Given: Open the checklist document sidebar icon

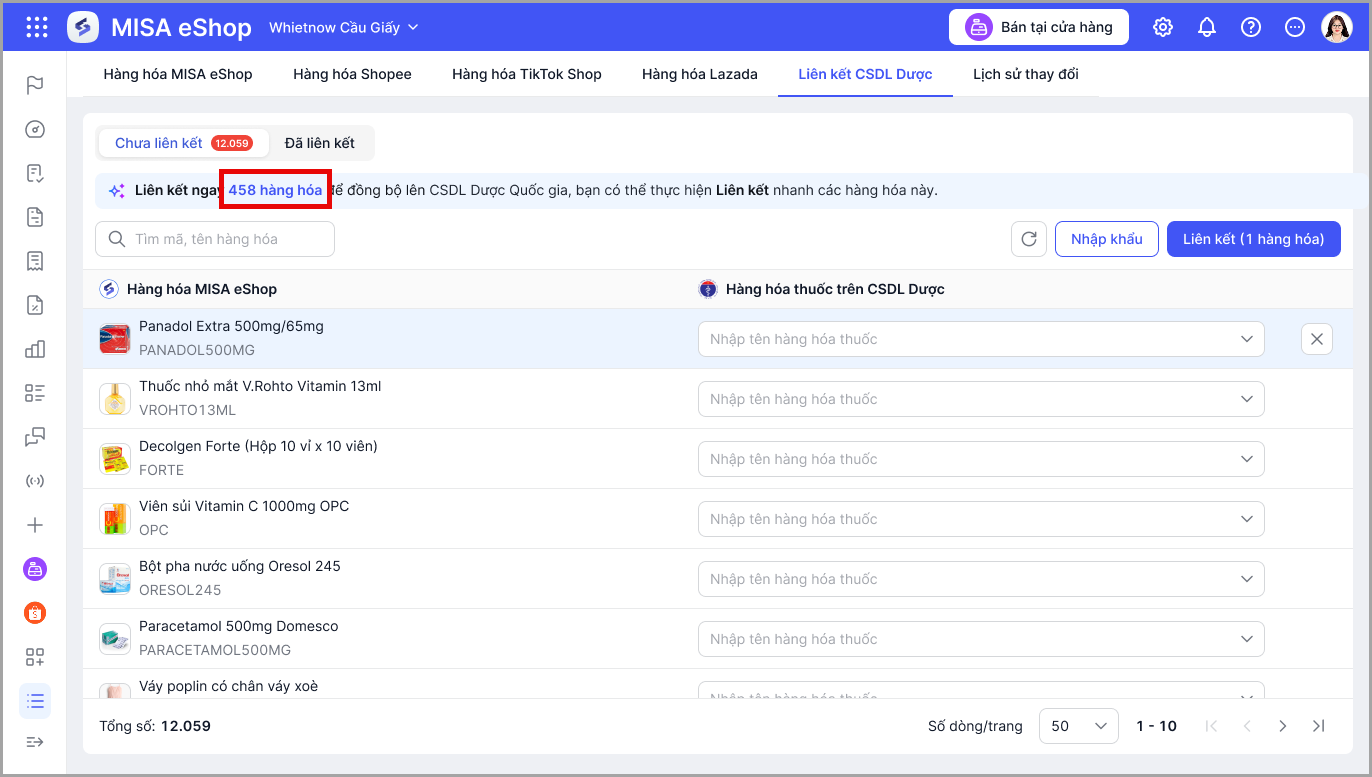Looking at the screenshot, I should [x=35, y=173].
